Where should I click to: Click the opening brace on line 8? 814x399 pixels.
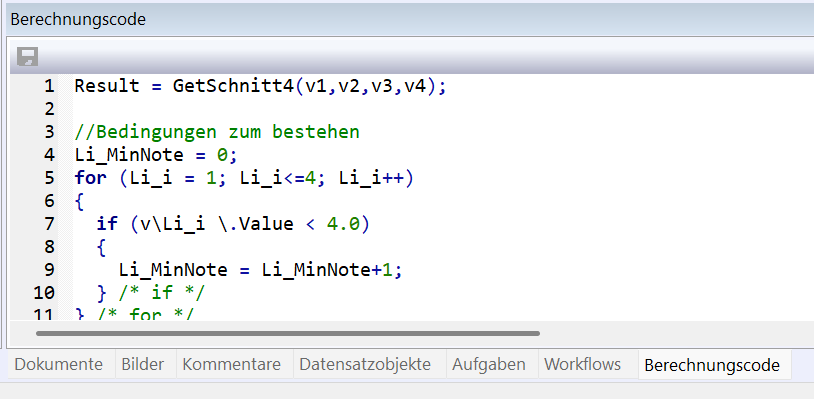[101, 247]
